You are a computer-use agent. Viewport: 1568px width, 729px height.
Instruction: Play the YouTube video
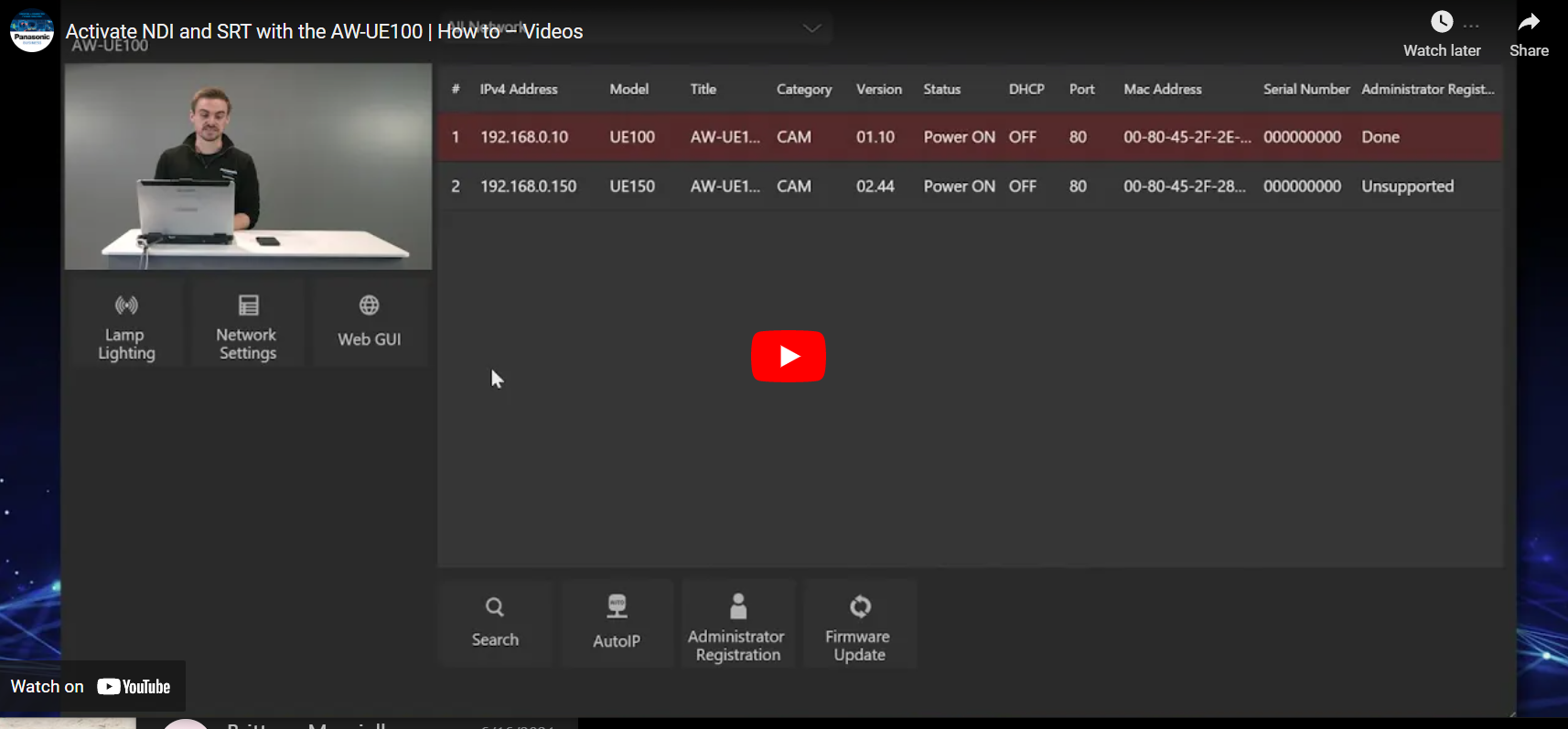(788, 356)
